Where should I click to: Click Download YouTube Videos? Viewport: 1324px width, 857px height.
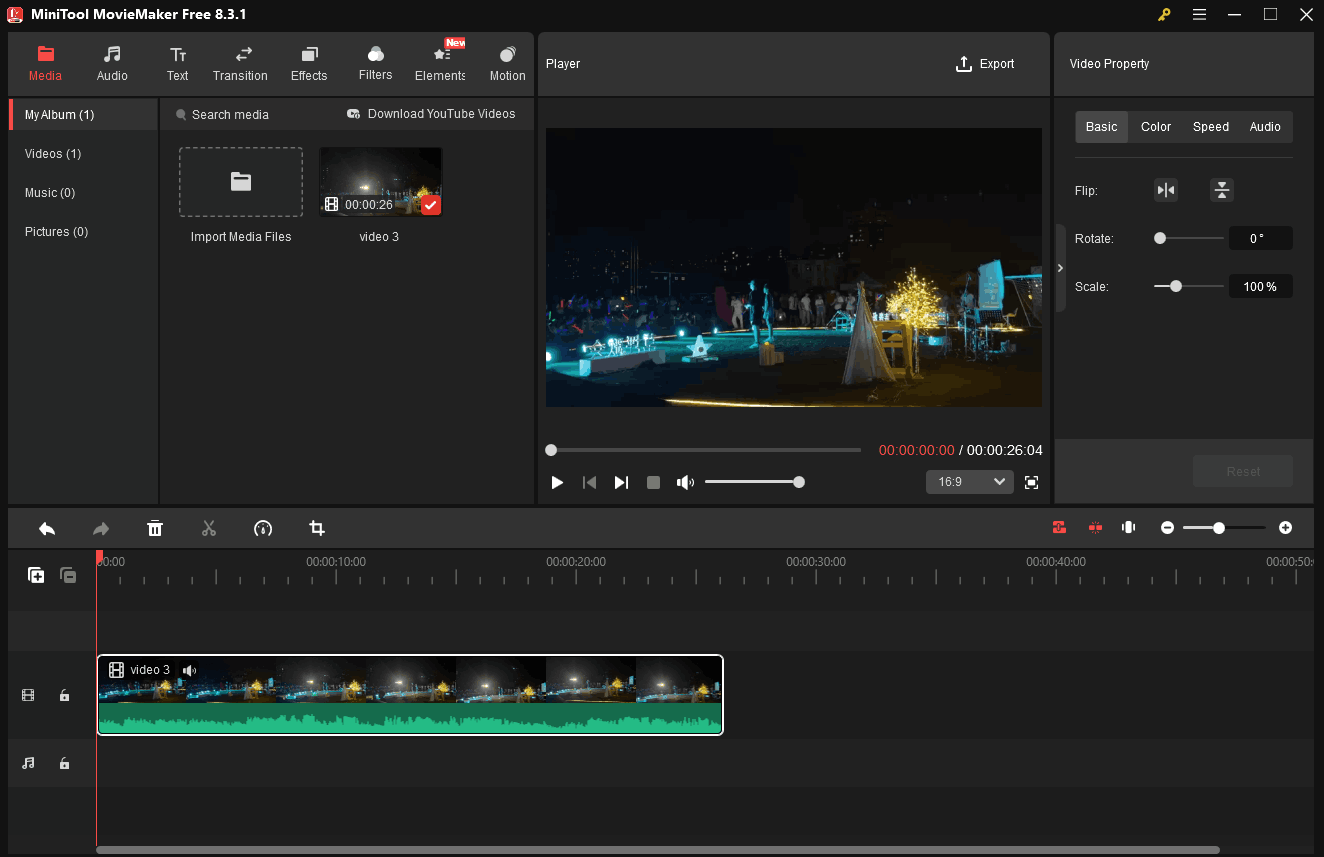tap(432, 114)
